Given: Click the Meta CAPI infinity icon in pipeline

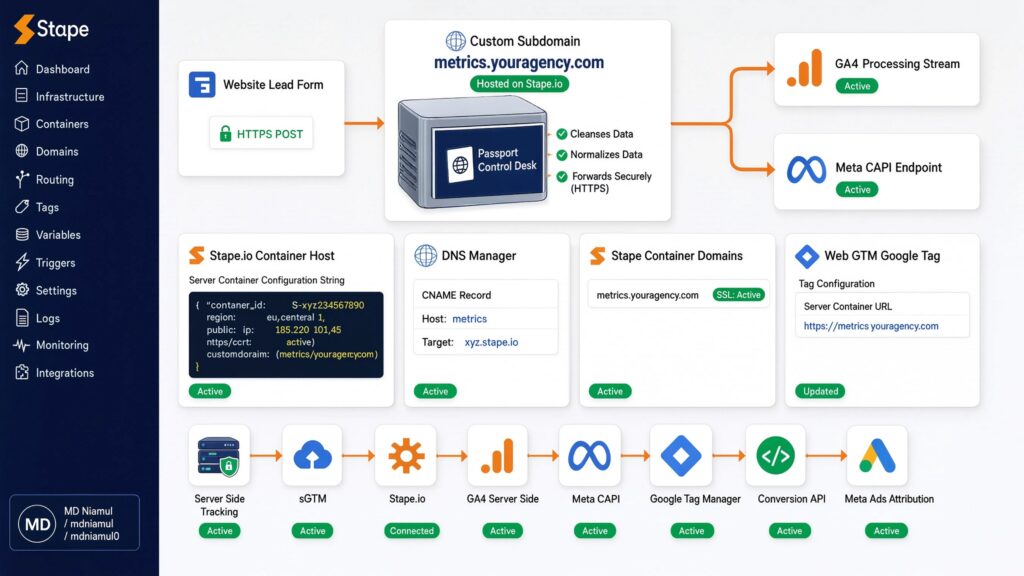Looking at the screenshot, I should coord(590,456).
